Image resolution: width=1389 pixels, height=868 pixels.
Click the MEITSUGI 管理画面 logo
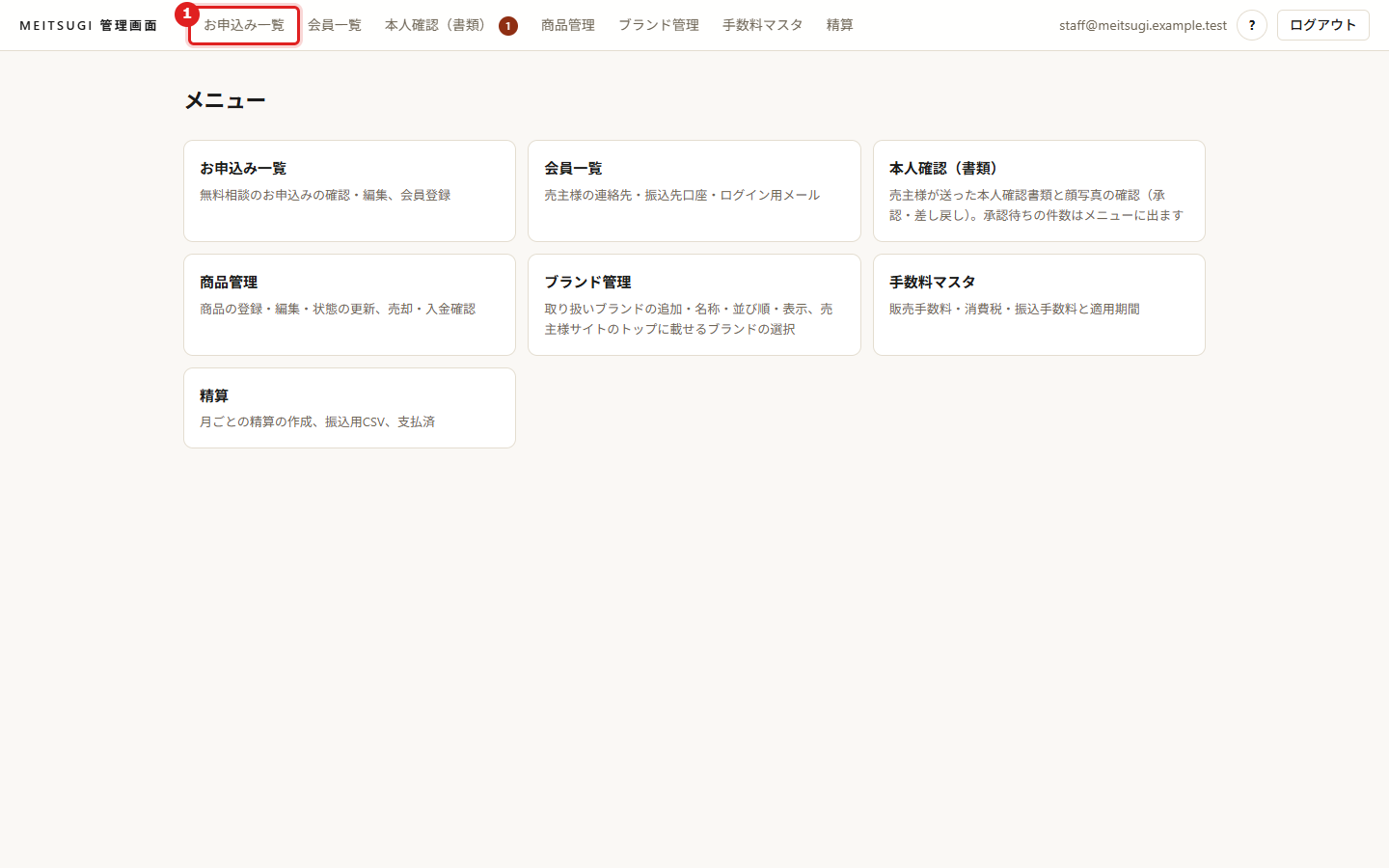pos(89,25)
